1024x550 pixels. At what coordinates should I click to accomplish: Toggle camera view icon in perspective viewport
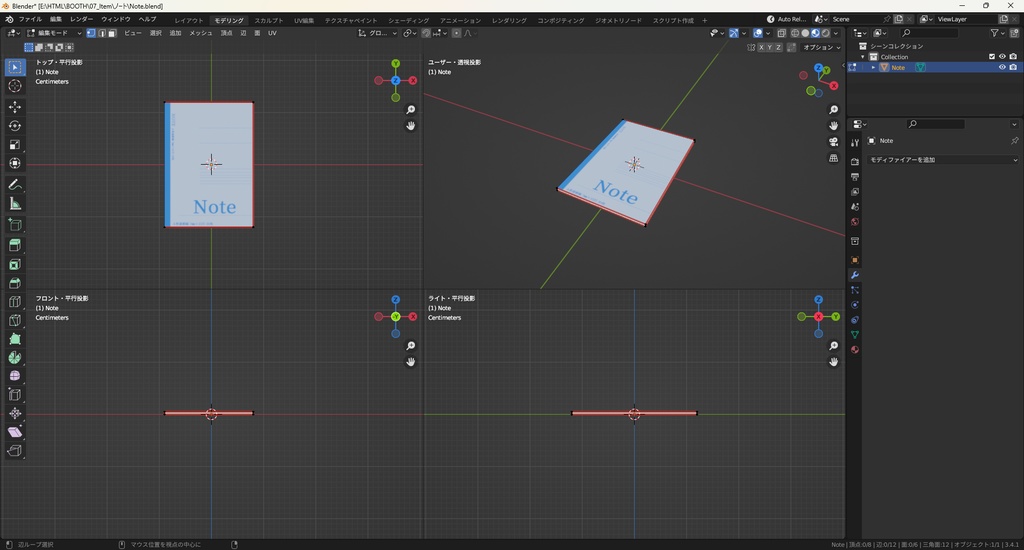click(x=834, y=142)
